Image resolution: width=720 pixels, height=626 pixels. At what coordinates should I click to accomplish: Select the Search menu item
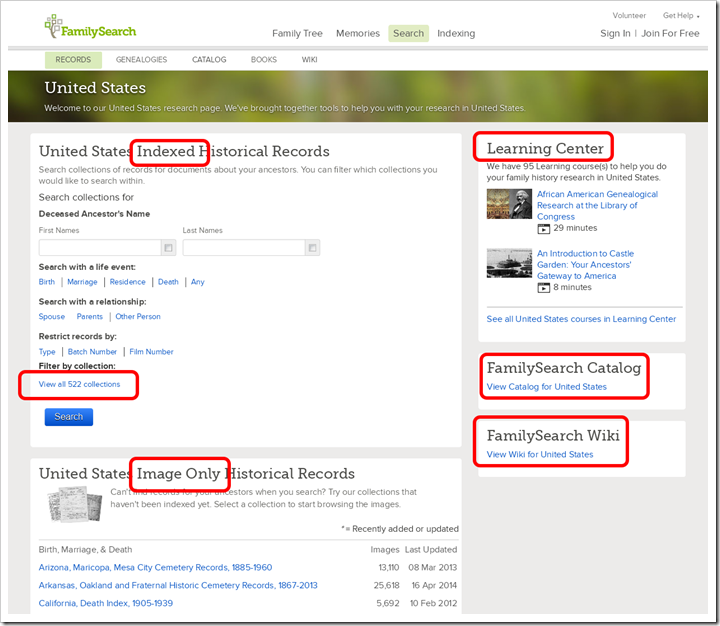408,34
